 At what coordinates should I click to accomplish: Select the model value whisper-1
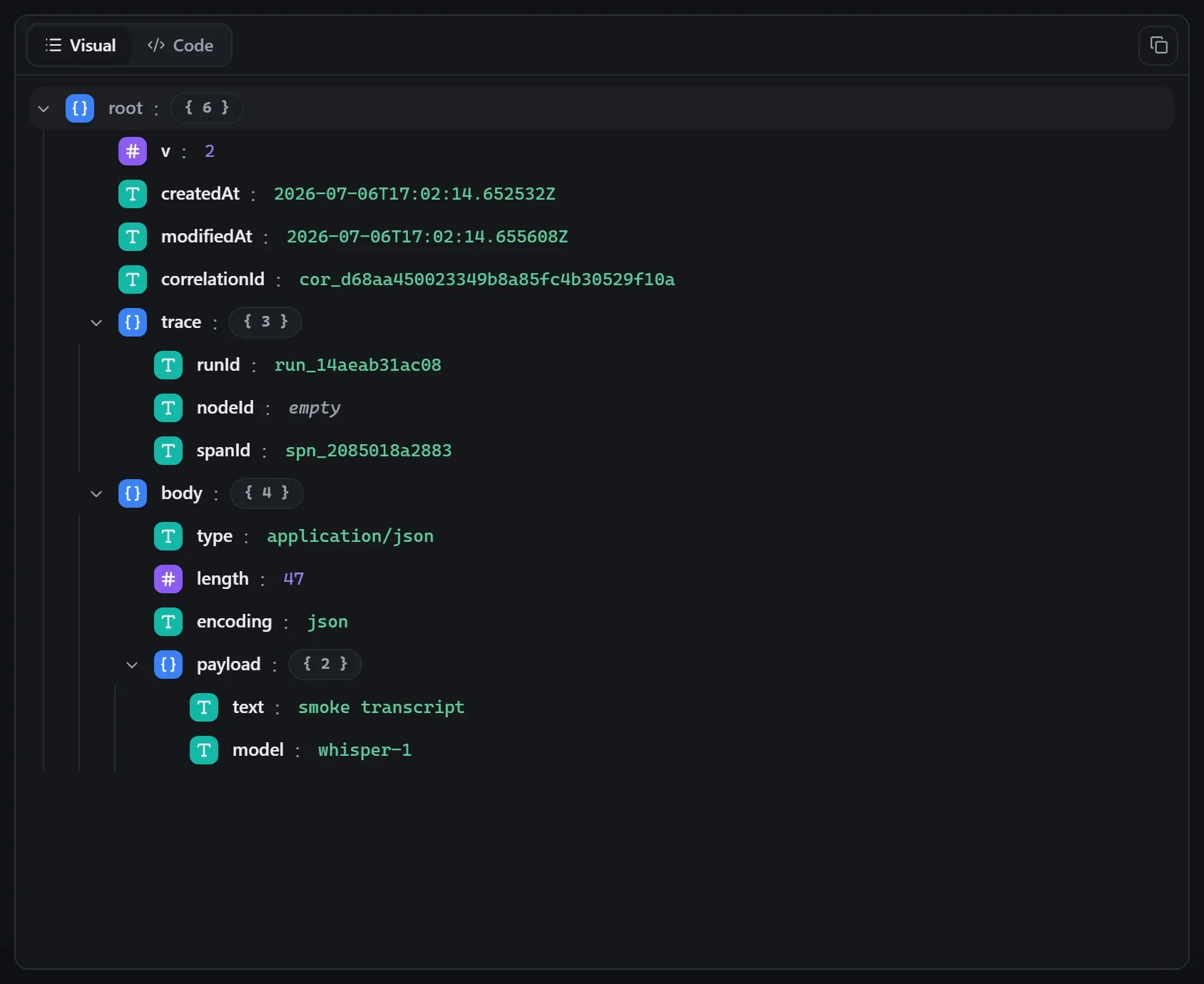coord(364,750)
